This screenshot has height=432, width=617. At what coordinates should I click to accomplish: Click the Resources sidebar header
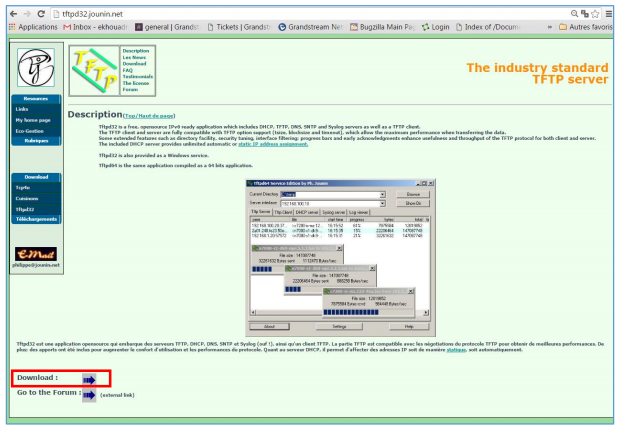pyautogui.click(x=36, y=99)
